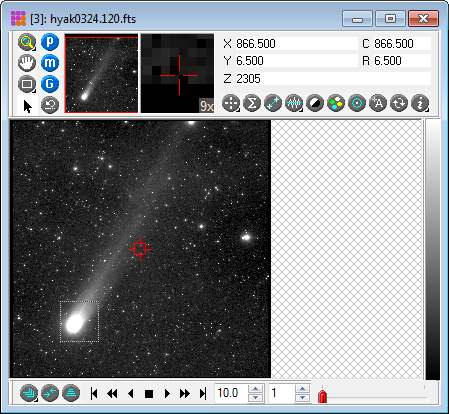Toggle the blue M button
This screenshot has height=414, width=449.
click(50, 63)
